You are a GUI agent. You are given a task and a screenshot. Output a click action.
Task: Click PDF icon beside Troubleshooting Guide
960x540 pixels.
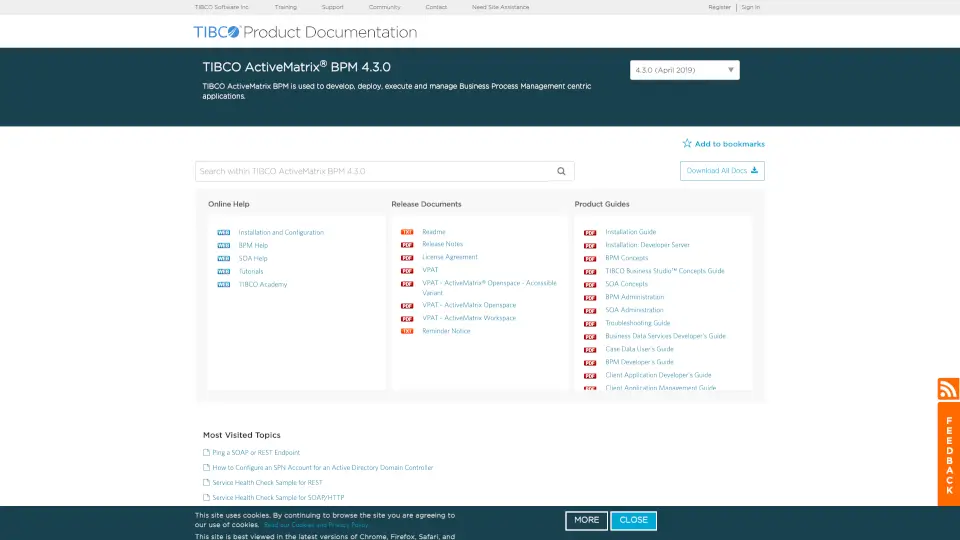(x=590, y=324)
